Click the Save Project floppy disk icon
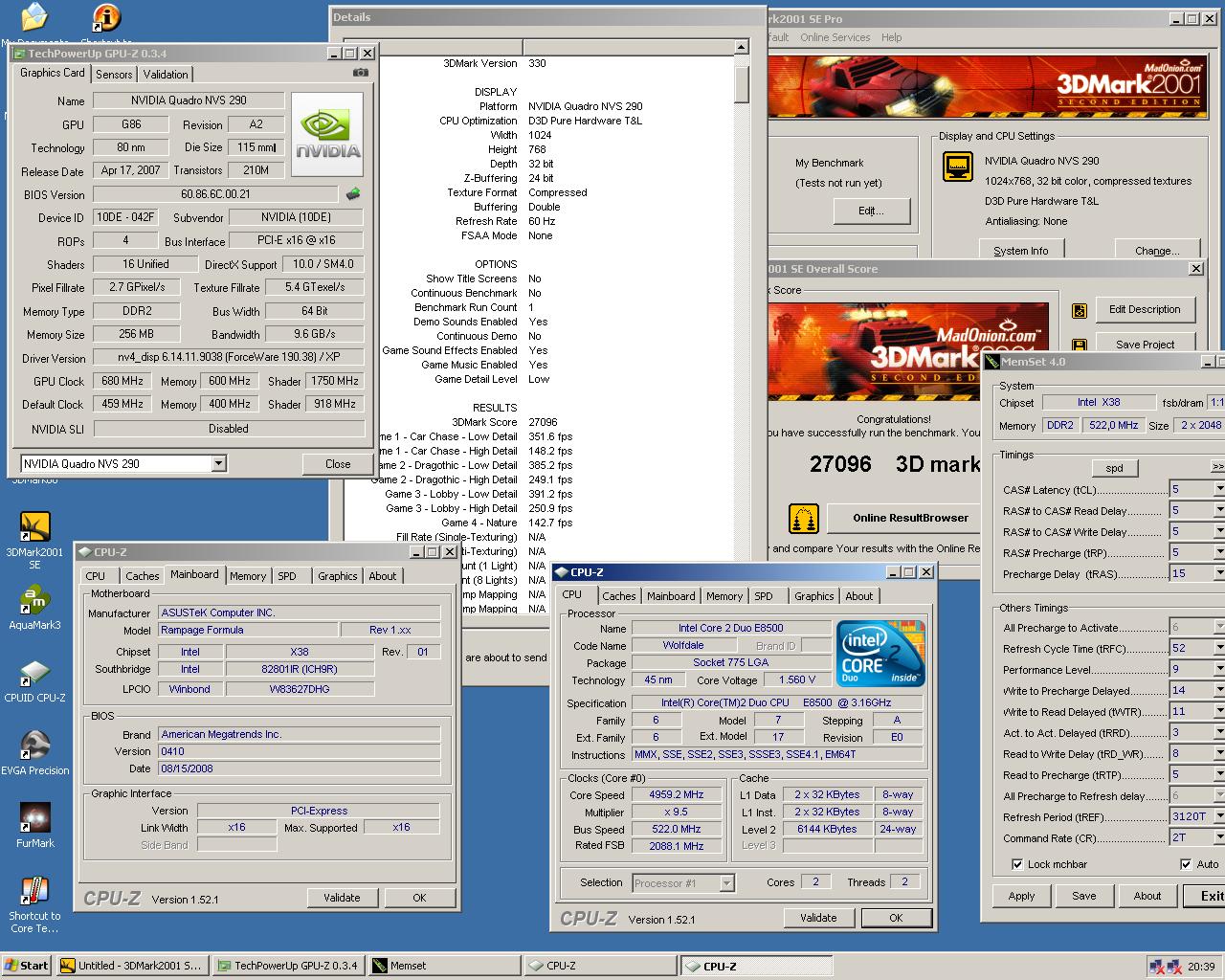Viewport: 1225px width, 980px height. [x=1080, y=345]
